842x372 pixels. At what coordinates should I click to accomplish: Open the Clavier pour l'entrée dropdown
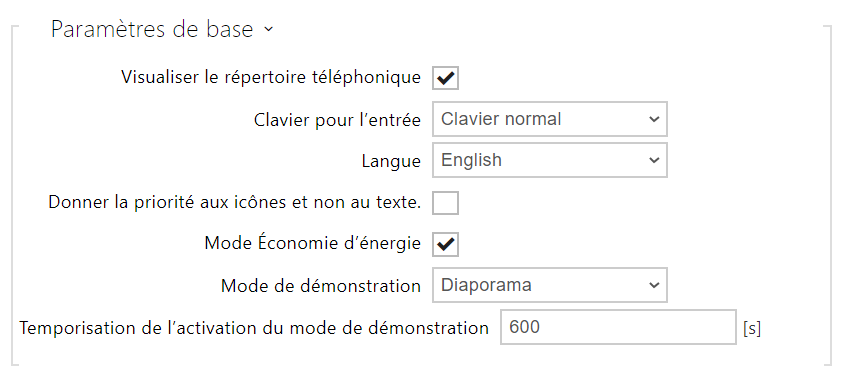pos(549,119)
